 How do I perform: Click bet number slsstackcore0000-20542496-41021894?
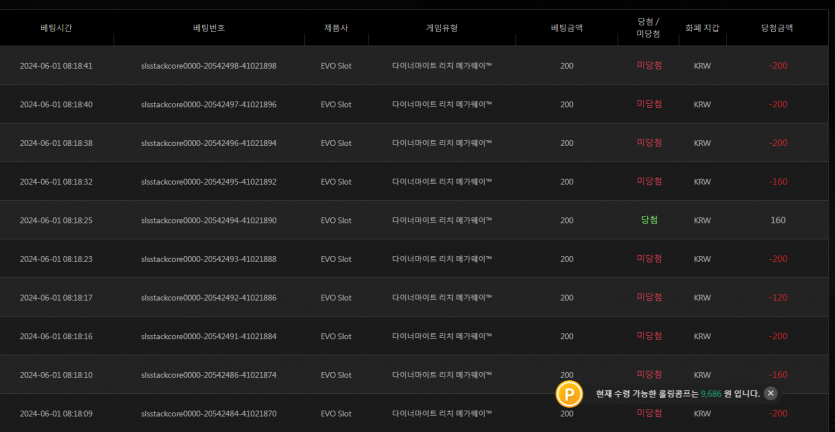(209, 143)
